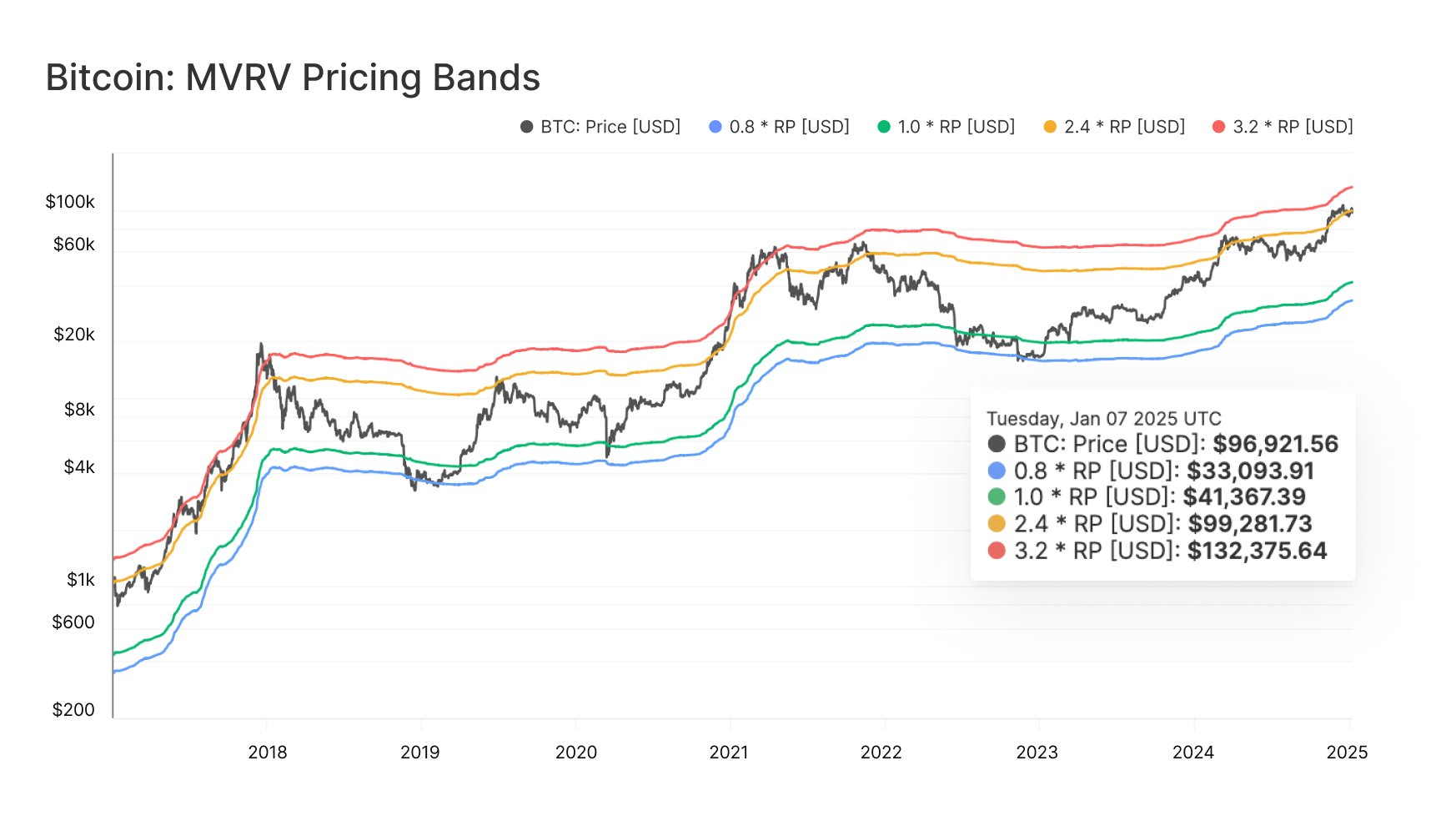Click the Bitcoin: MVRV Pricing Bands title
The height and width of the screenshot is (836, 1456).
click(293, 78)
